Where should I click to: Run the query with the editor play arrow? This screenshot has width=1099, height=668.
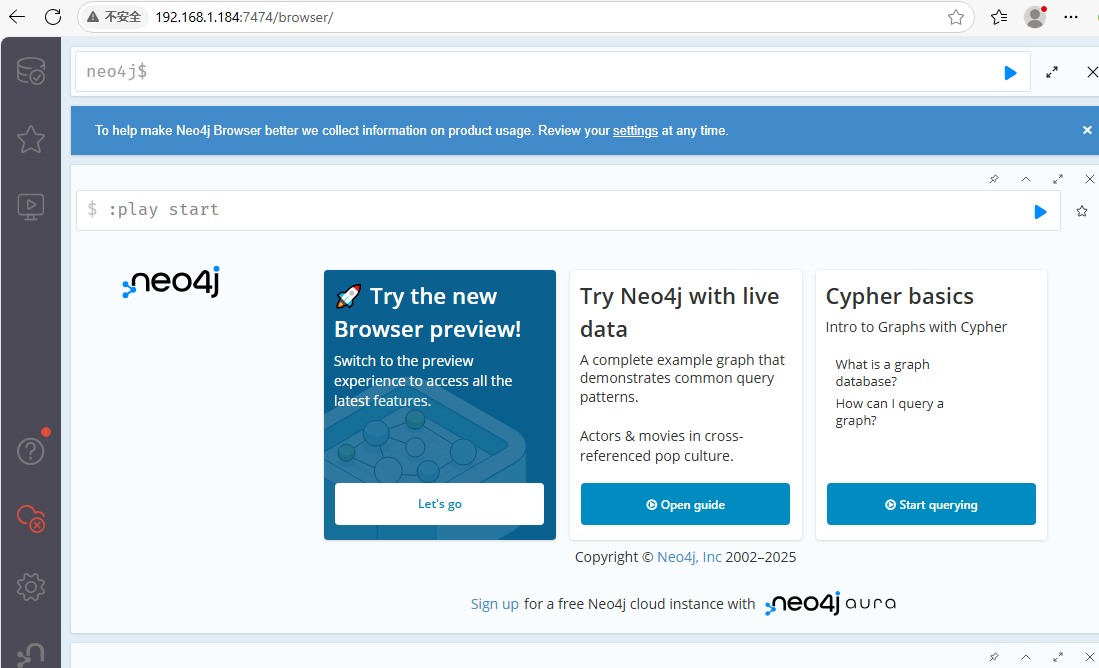(x=1010, y=71)
